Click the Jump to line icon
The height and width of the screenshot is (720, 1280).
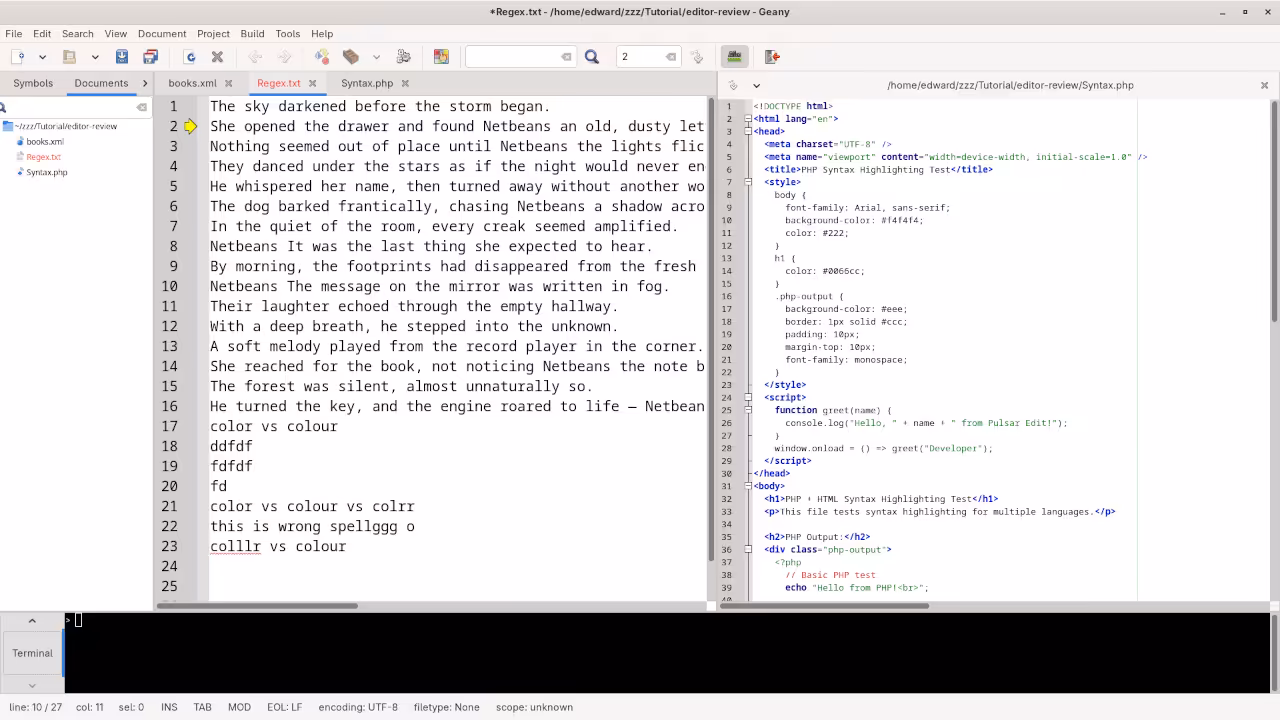coord(697,56)
